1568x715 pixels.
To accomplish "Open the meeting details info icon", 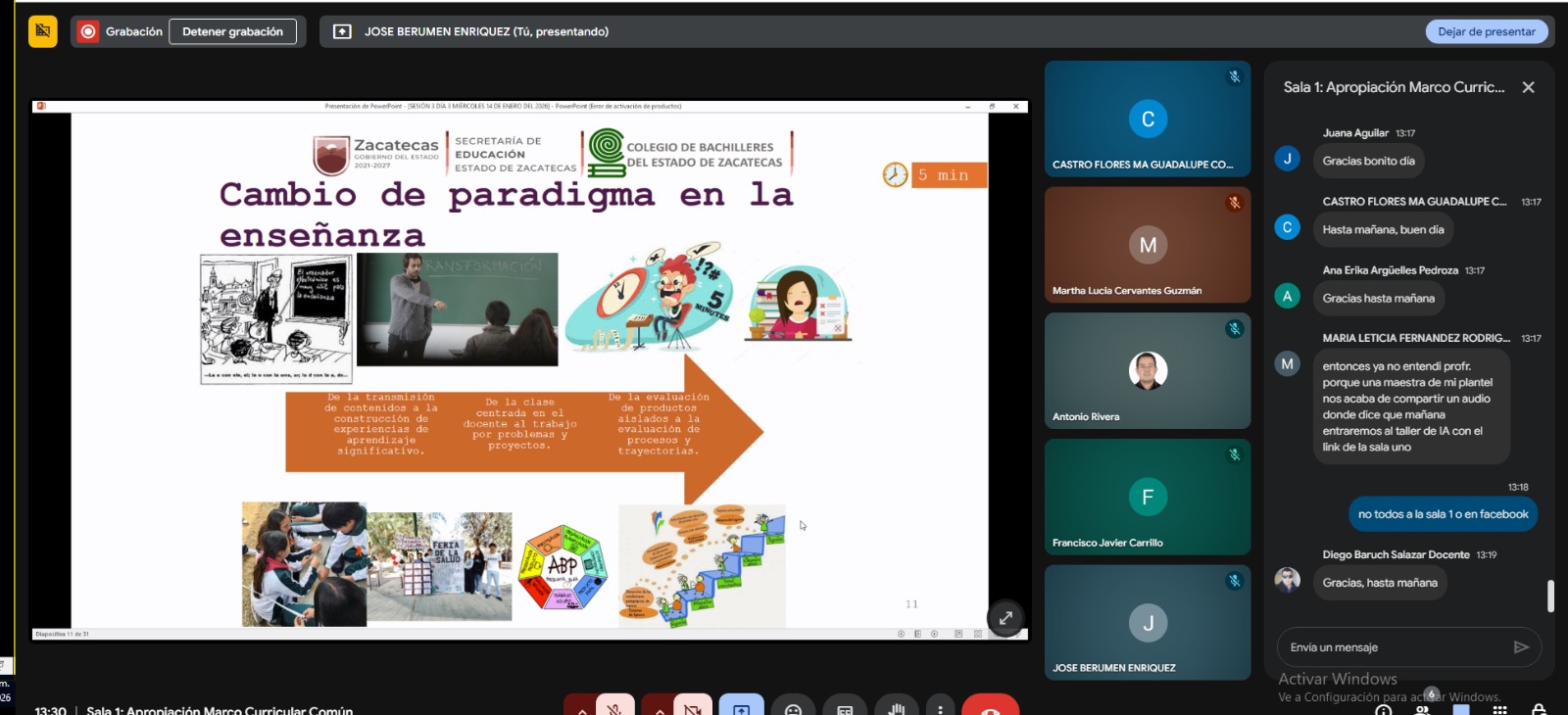I will pyautogui.click(x=1384, y=709).
